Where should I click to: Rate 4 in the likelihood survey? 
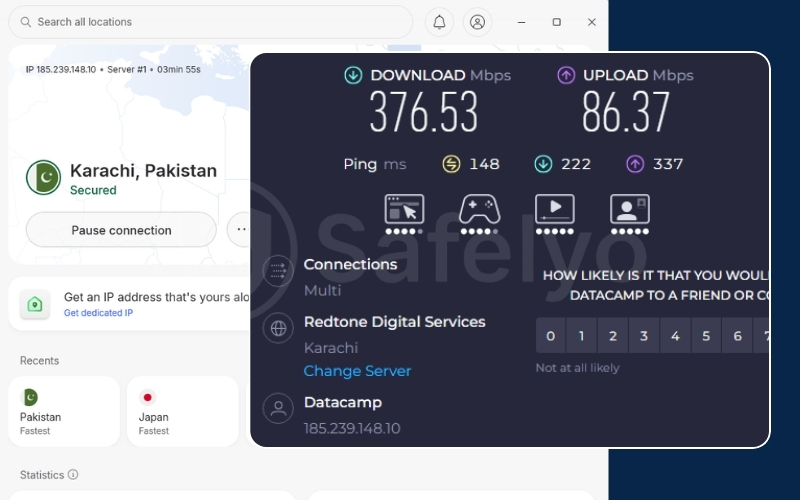(x=675, y=336)
